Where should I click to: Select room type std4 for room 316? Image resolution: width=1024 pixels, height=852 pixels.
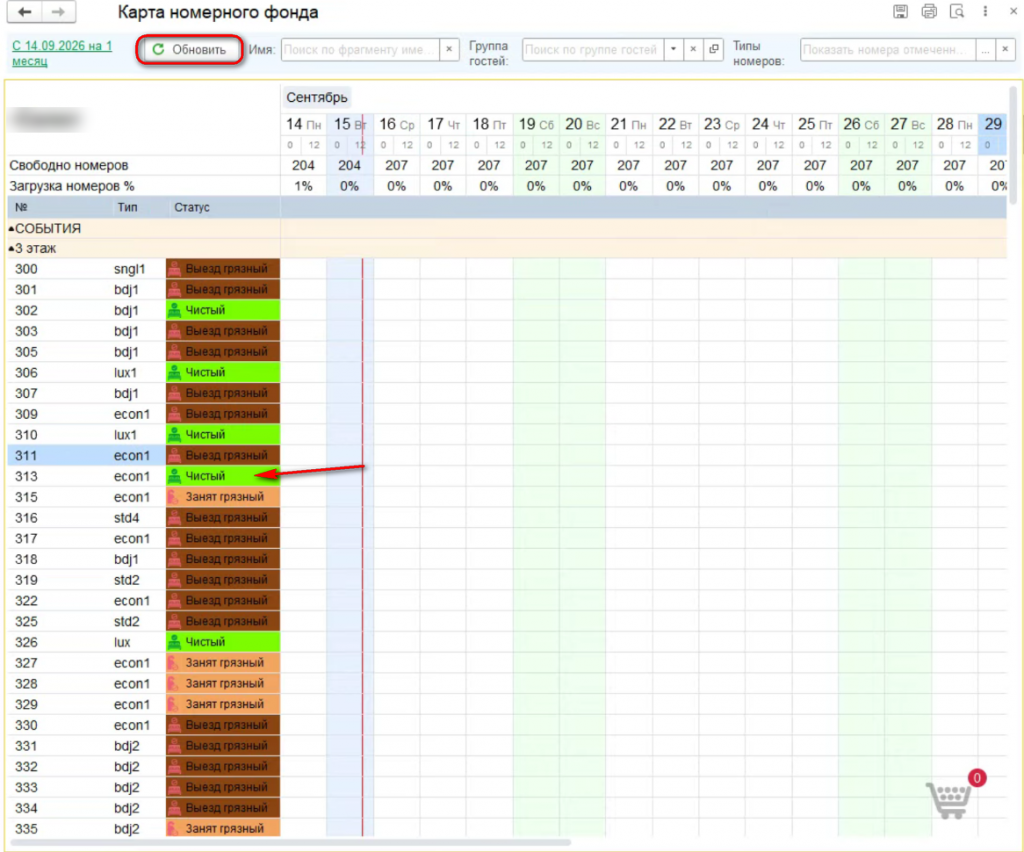[127, 518]
